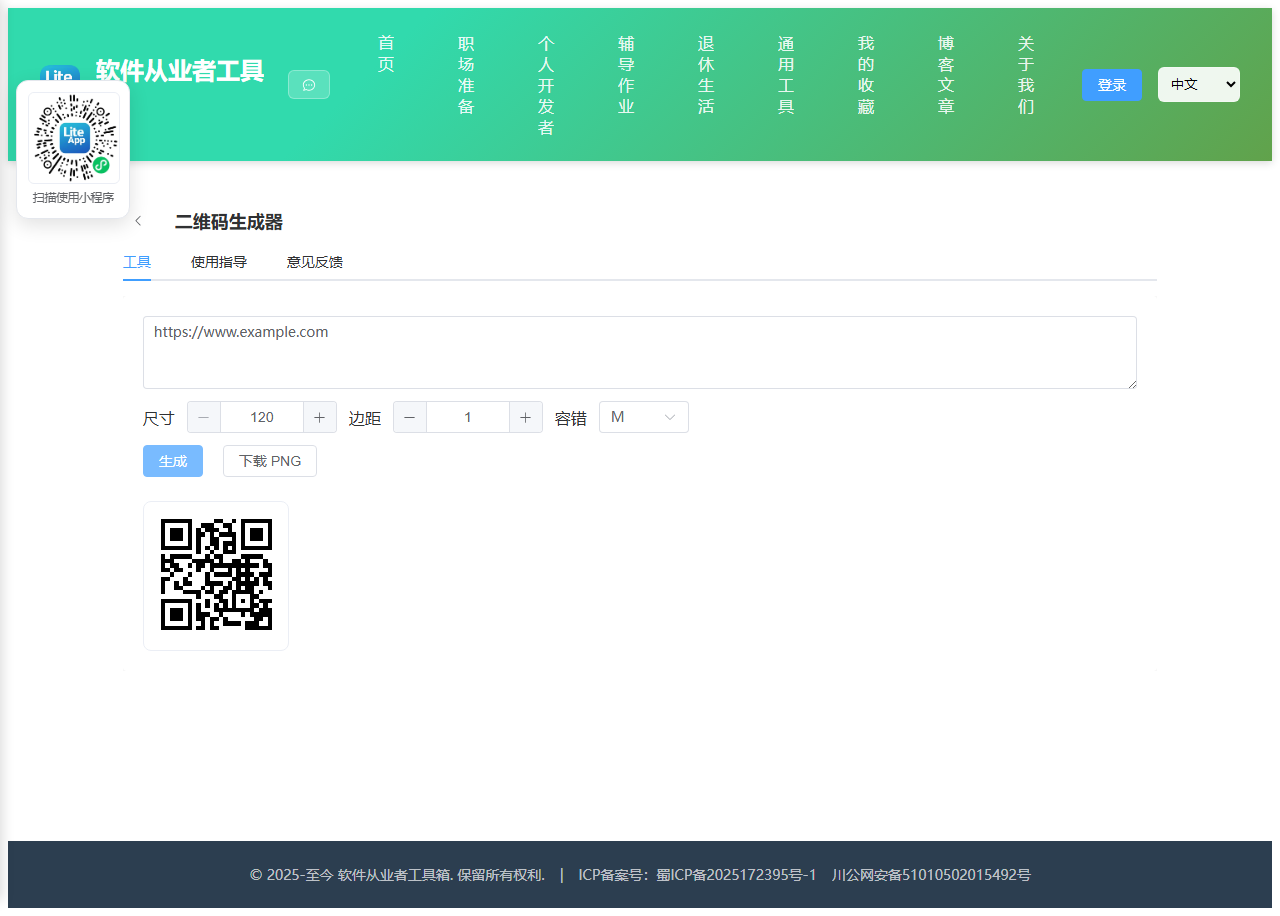Open the 通用工具 nav item
This screenshot has width=1280, height=916.
[x=786, y=75]
